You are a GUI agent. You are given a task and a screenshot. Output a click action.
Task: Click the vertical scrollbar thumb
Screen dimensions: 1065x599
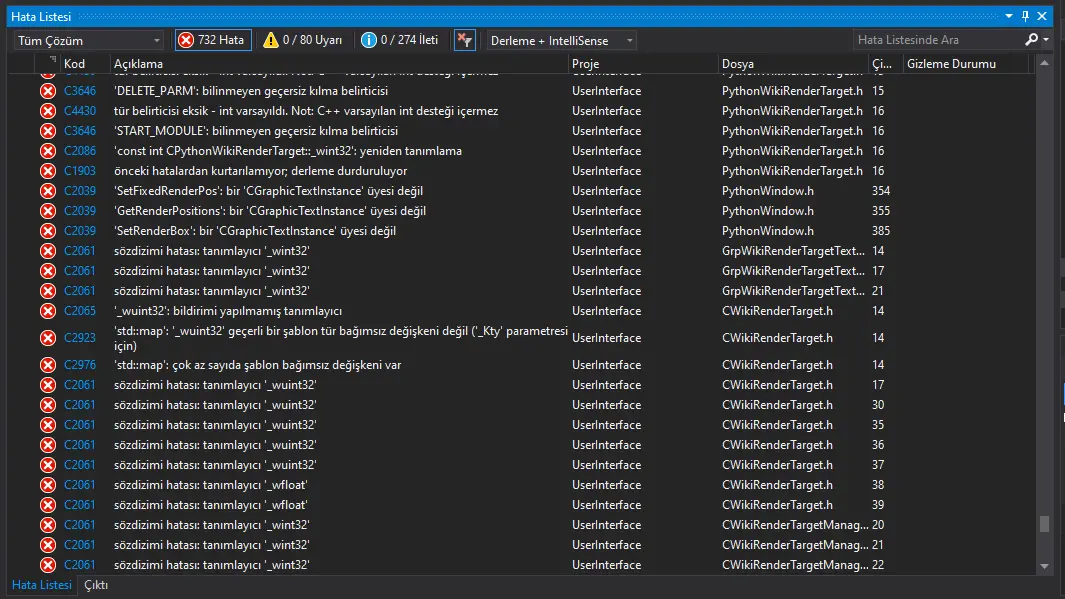[x=1045, y=524]
